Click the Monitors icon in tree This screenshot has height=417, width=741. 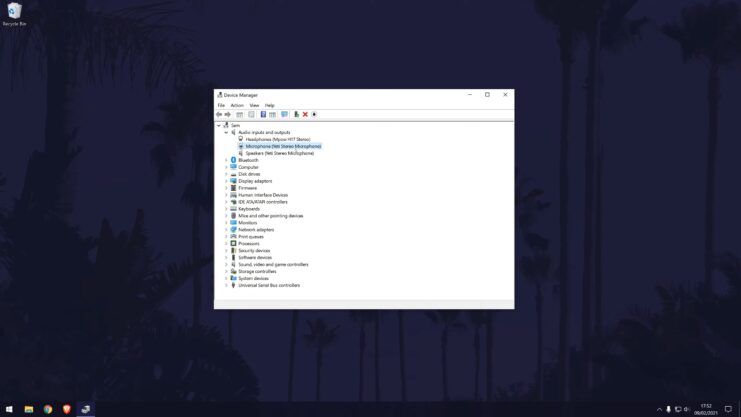point(233,223)
